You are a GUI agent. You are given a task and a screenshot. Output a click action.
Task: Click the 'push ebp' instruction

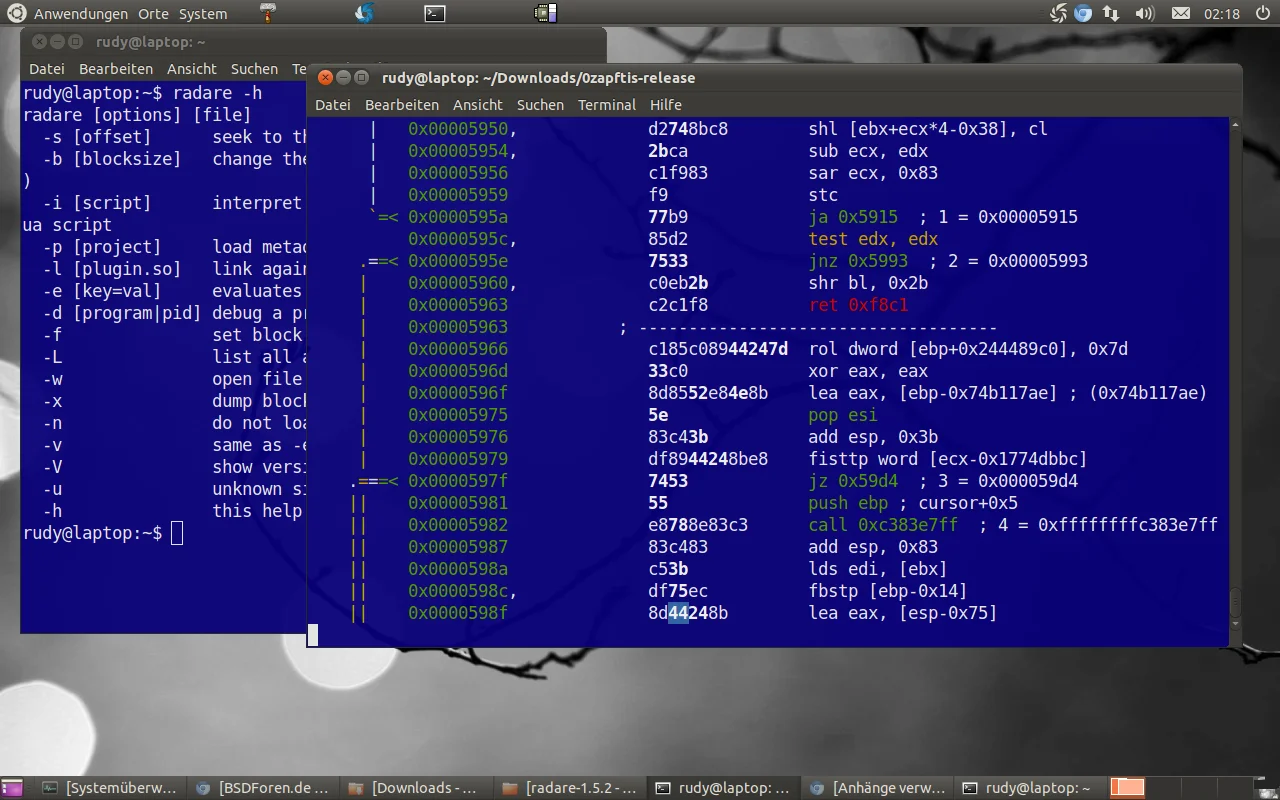(x=848, y=503)
